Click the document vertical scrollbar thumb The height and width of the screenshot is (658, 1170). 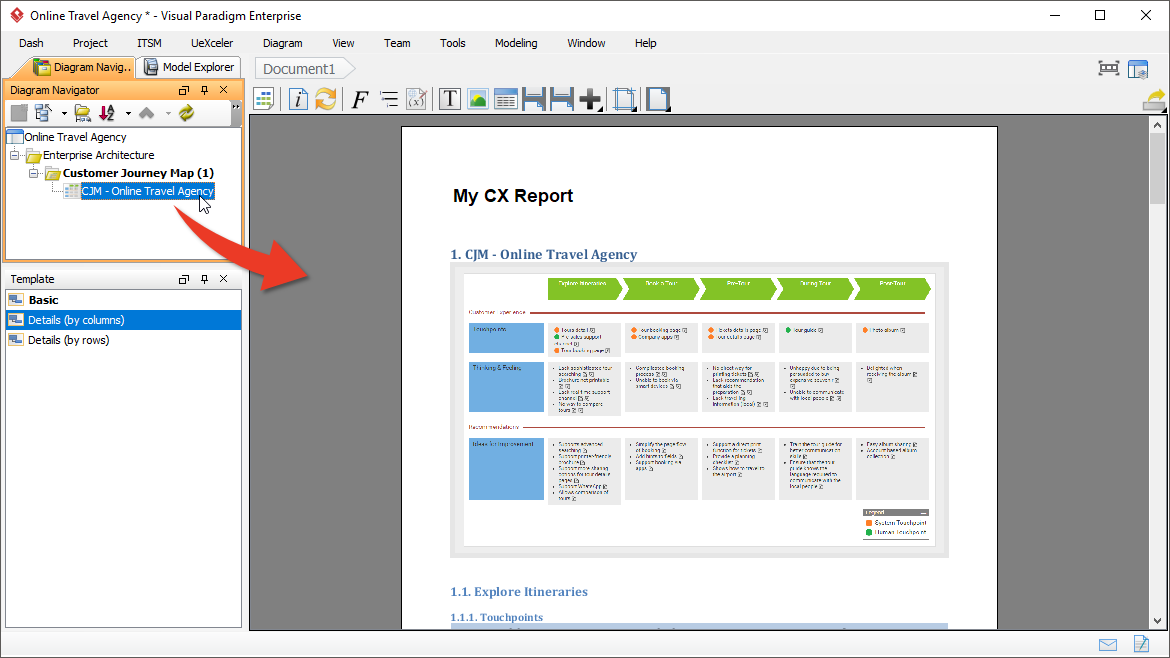1157,169
